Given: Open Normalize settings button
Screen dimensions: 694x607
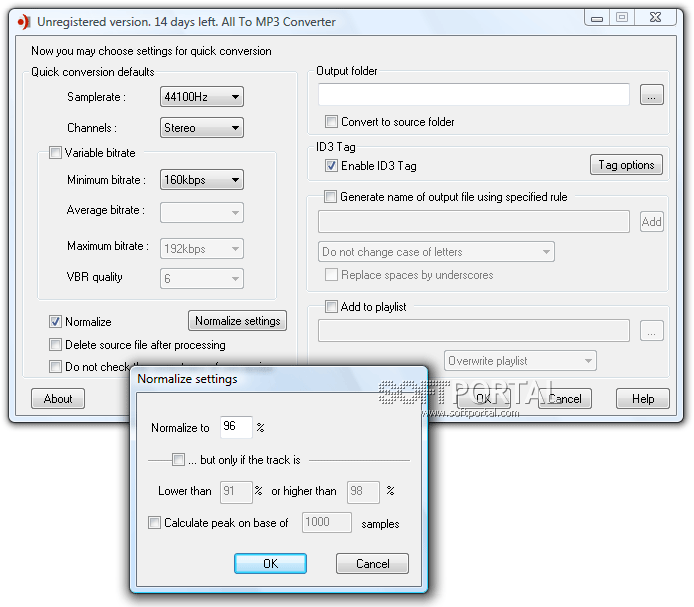Looking at the screenshot, I should 238,321.
